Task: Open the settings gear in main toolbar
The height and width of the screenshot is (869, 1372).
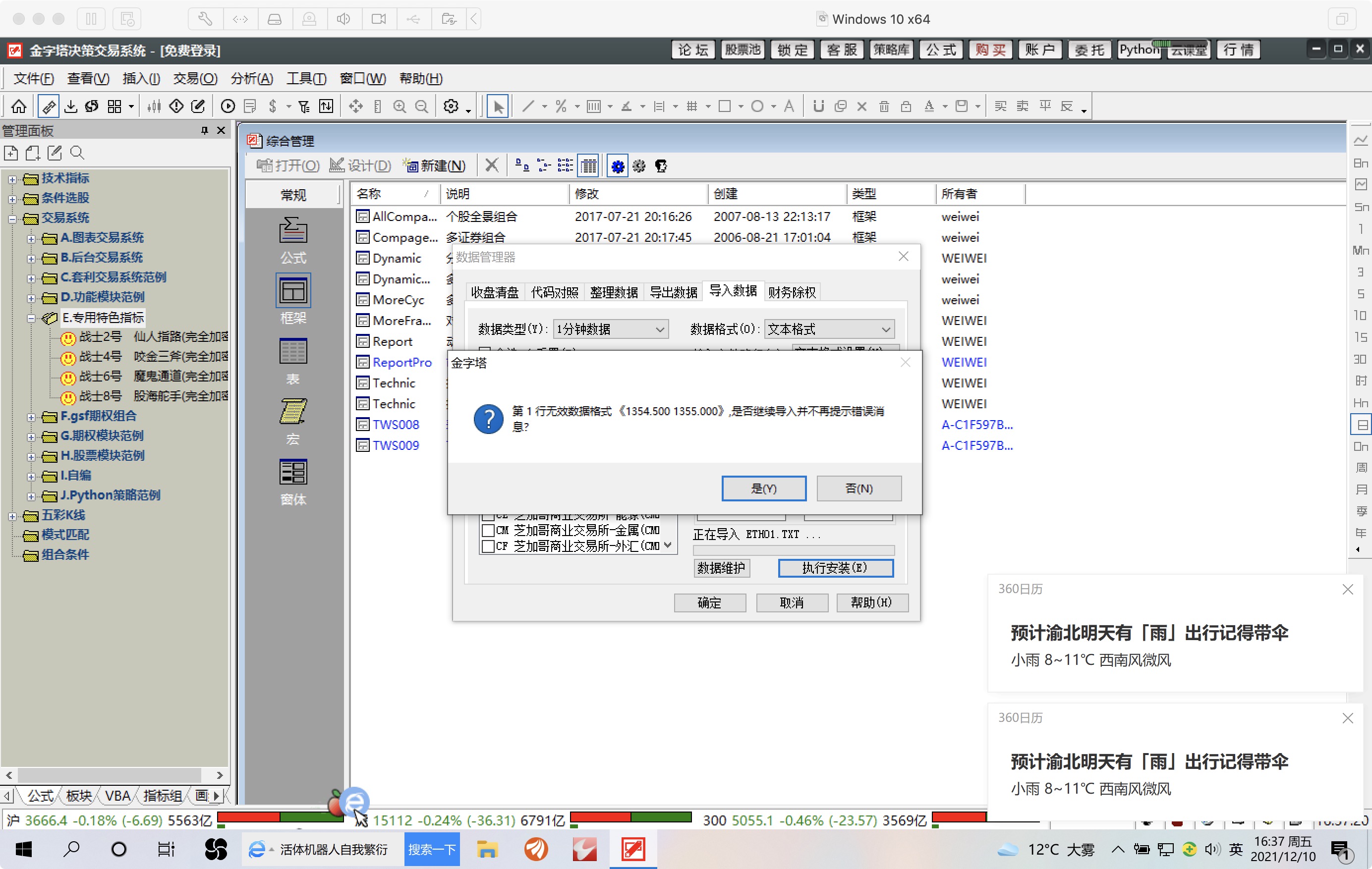Action: pos(451,107)
